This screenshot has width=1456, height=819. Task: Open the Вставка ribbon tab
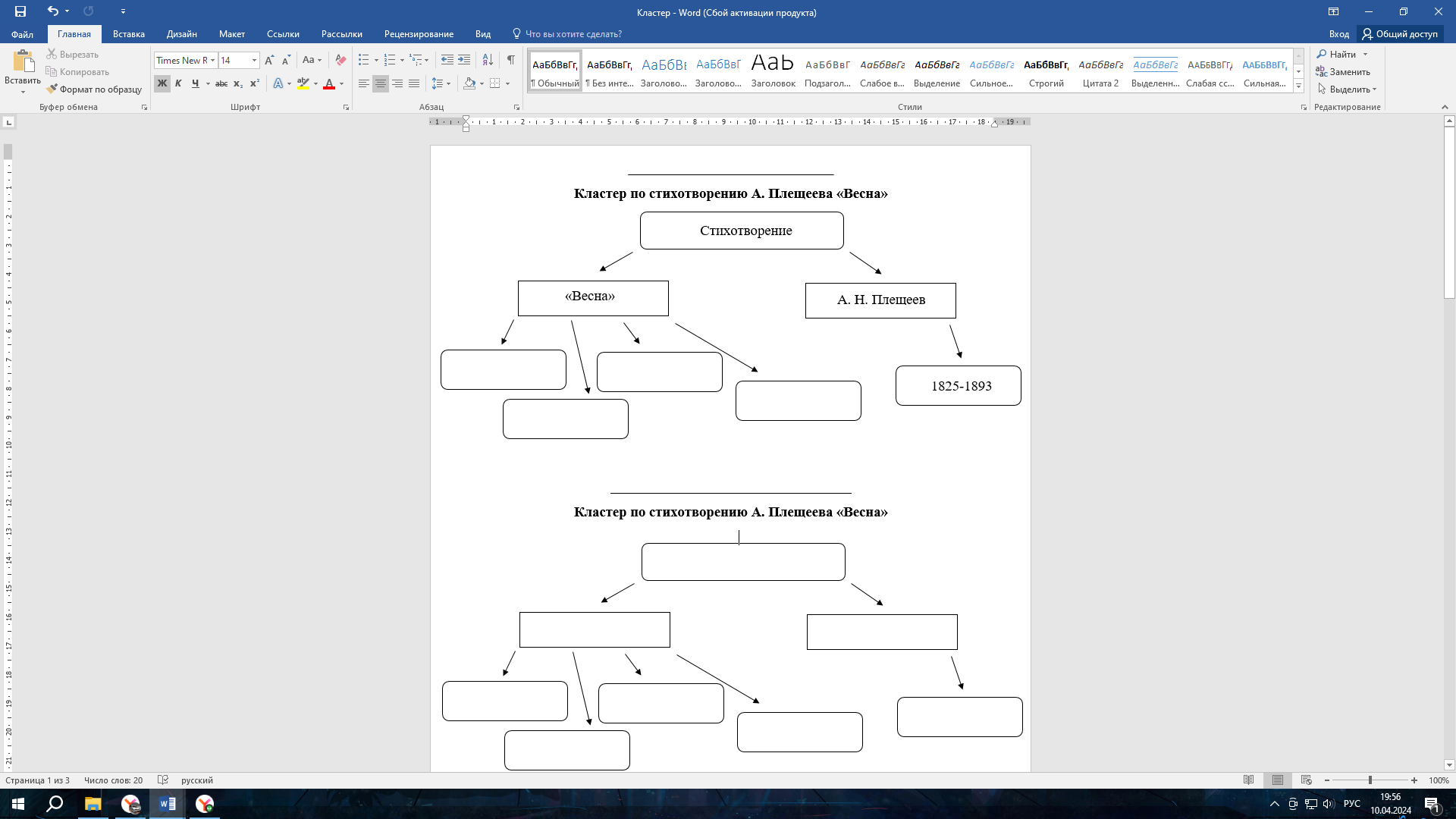tap(128, 34)
